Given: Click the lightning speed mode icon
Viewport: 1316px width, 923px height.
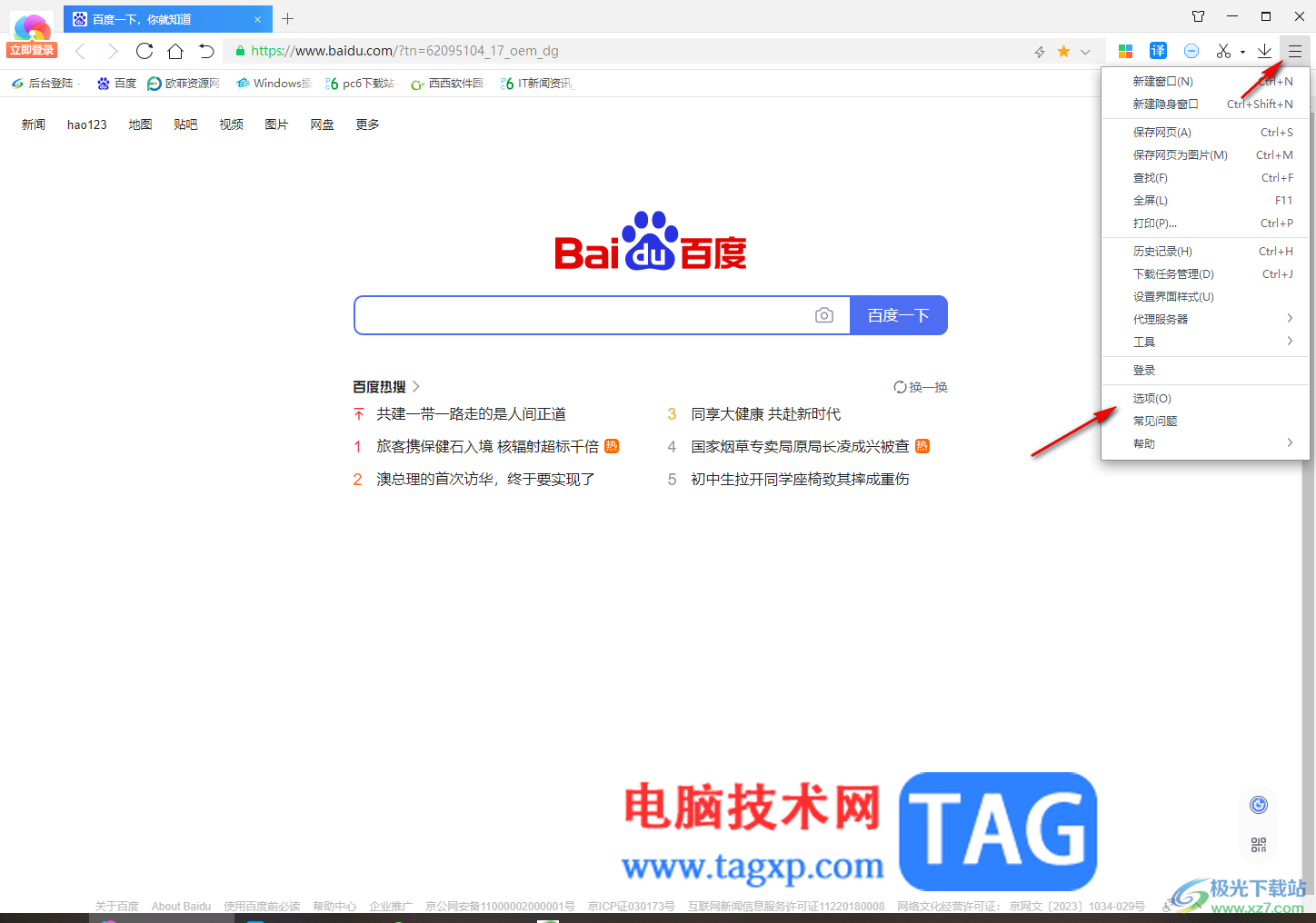Looking at the screenshot, I should coord(1040,52).
